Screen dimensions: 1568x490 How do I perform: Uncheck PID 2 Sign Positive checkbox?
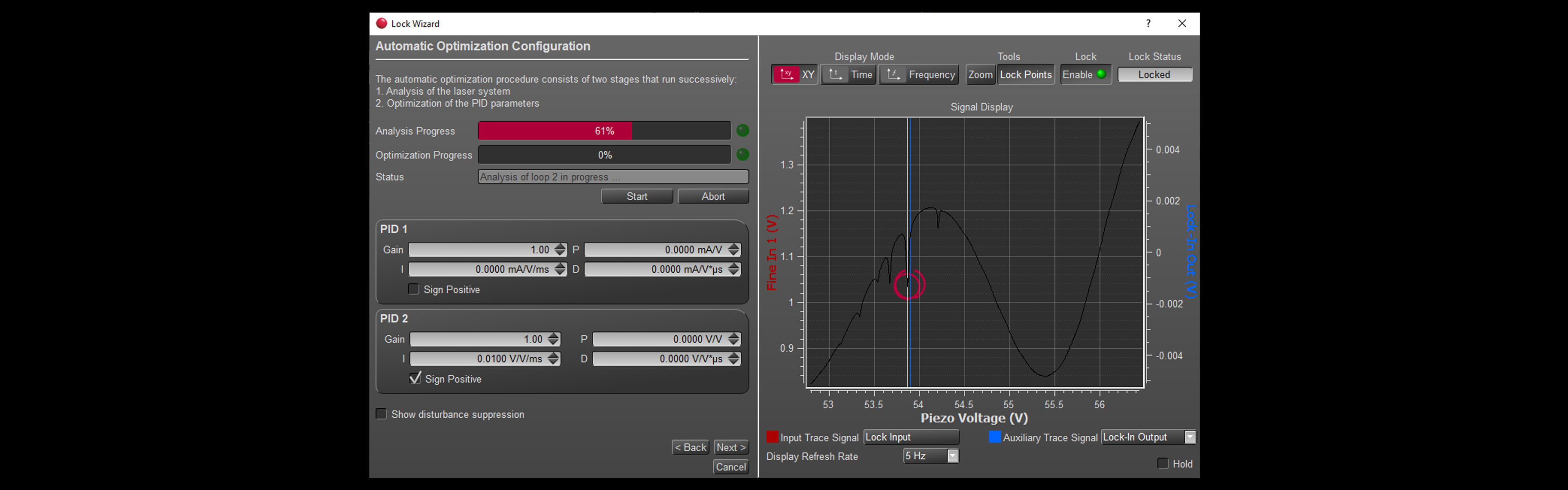pos(415,379)
